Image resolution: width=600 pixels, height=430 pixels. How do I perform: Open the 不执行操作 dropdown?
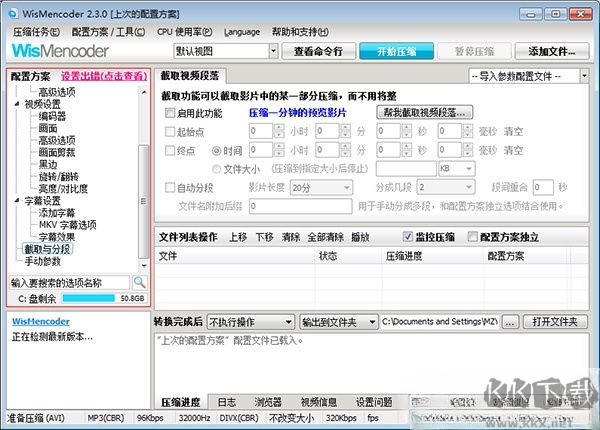tap(251, 322)
